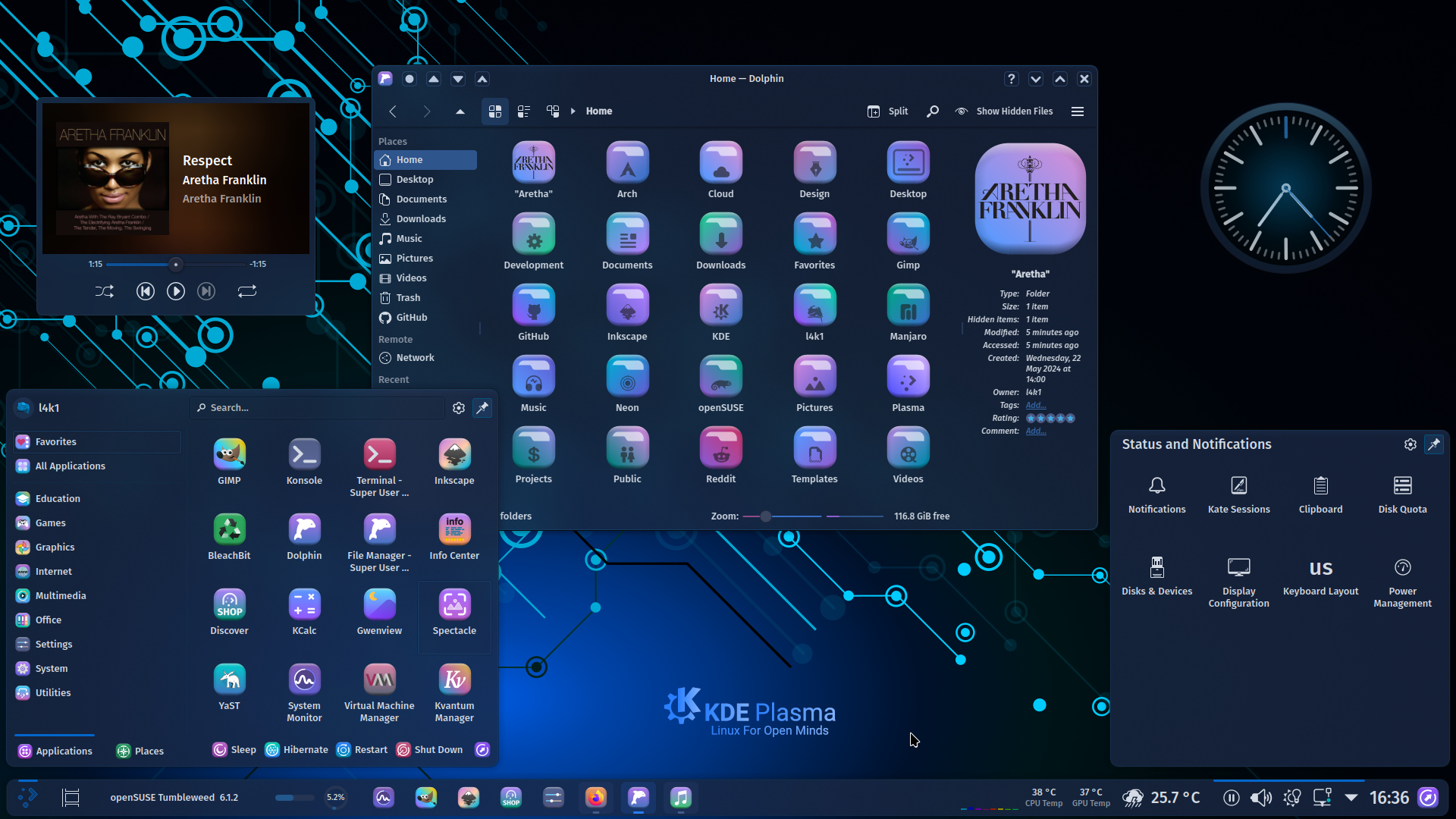The image size is (1456, 819).
Task: Toggle pin on Status and Notifications panel
Action: [x=1433, y=444]
